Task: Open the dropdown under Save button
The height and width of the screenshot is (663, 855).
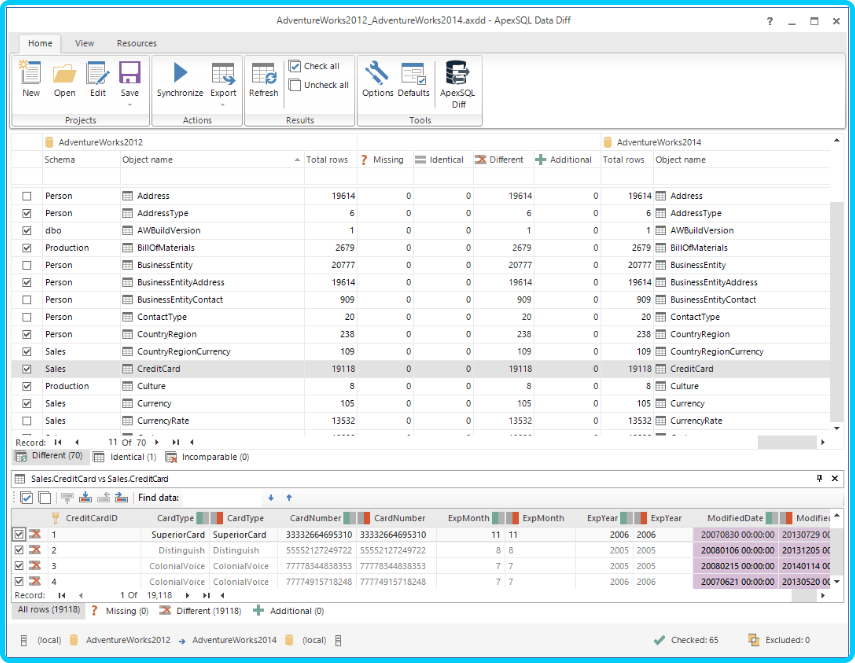Action: tap(130, 105)
